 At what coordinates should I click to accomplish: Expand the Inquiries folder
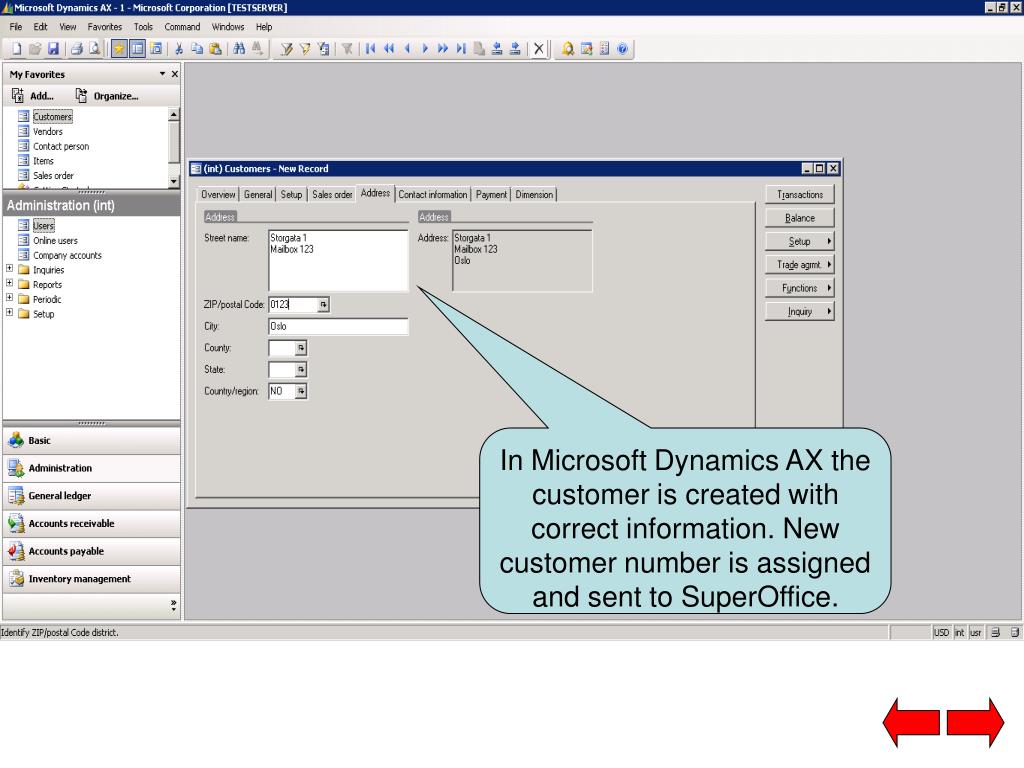coord(9,268)
